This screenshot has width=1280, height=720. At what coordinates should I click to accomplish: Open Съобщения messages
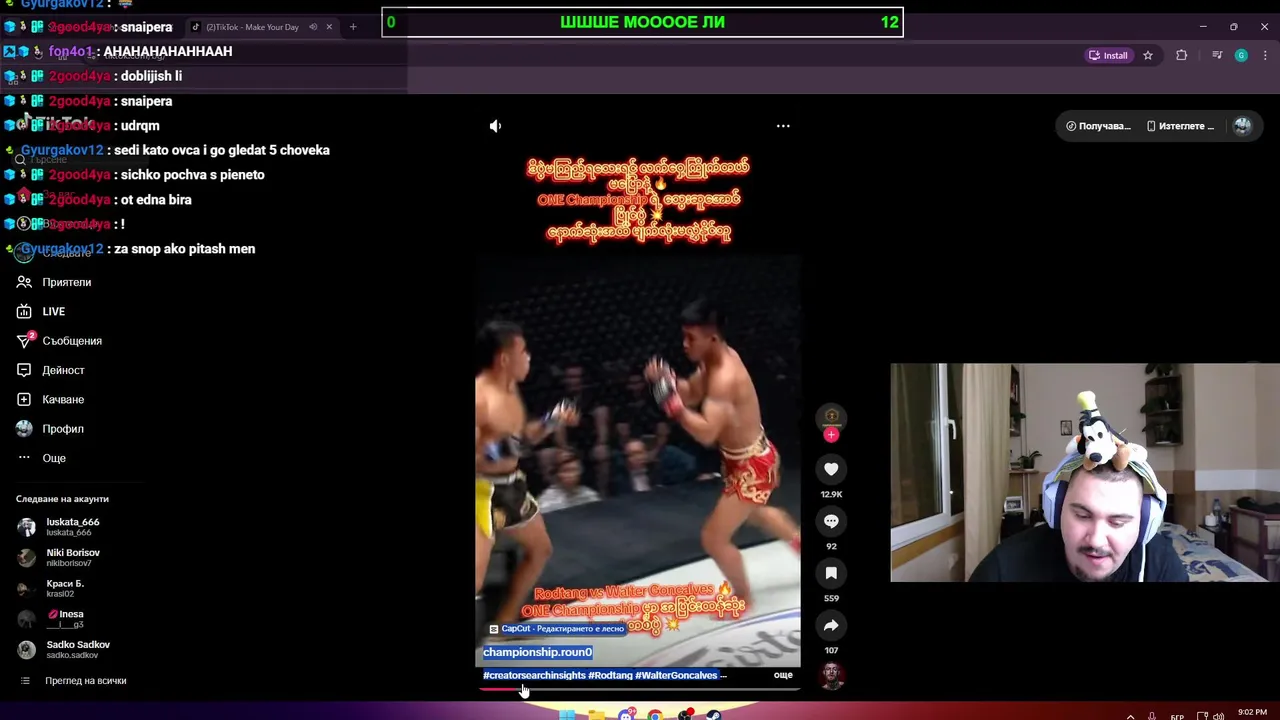(x=72, y=341)
